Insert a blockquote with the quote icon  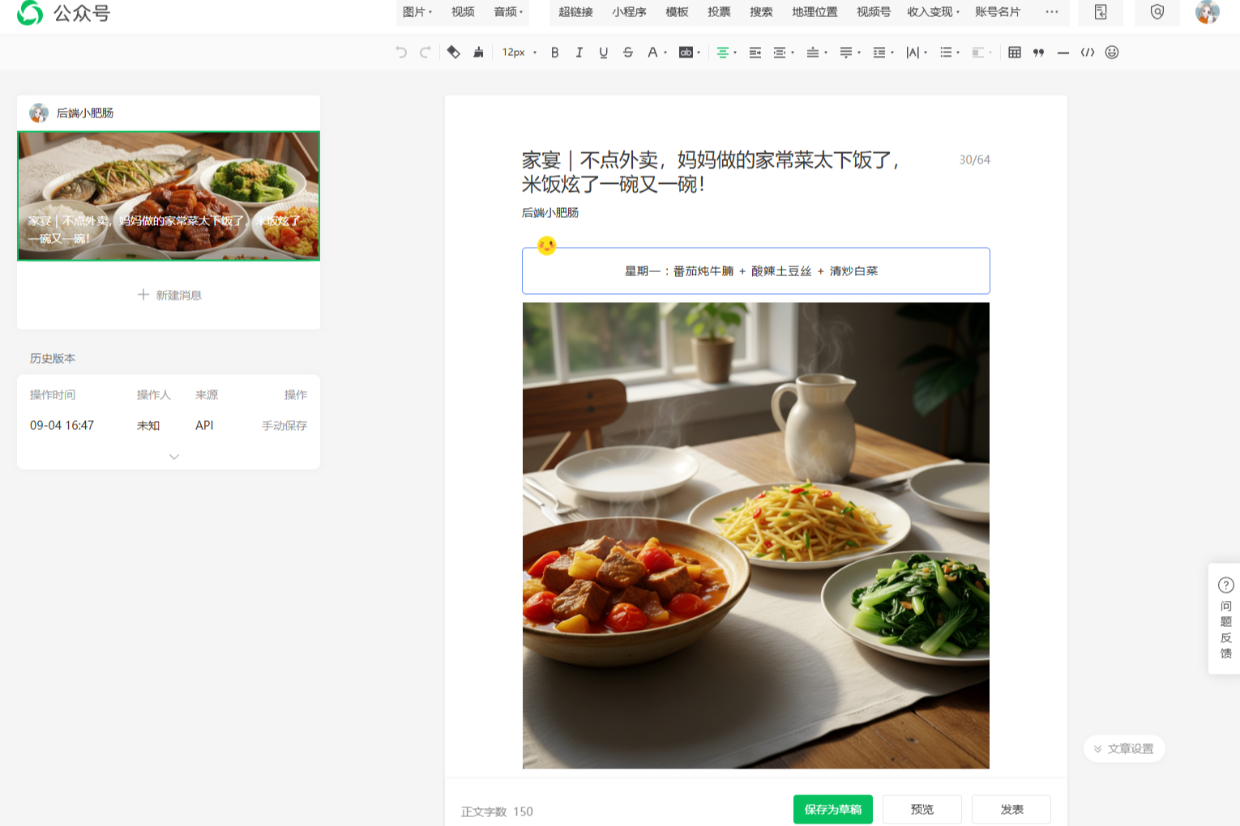point(1039,52)
